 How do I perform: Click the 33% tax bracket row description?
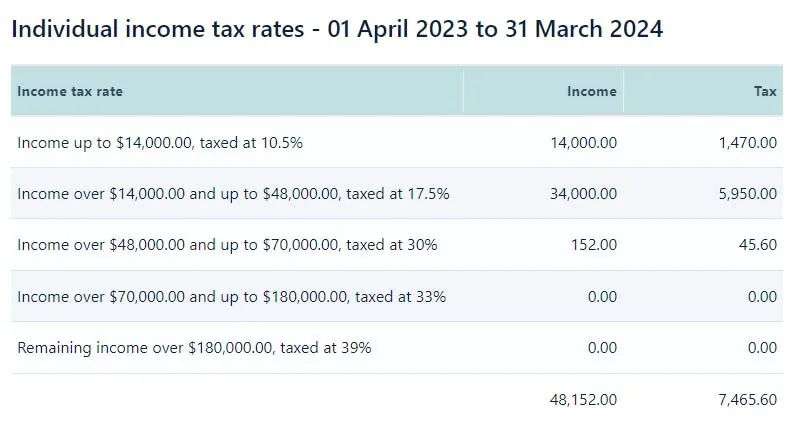[x=231, y=297]
